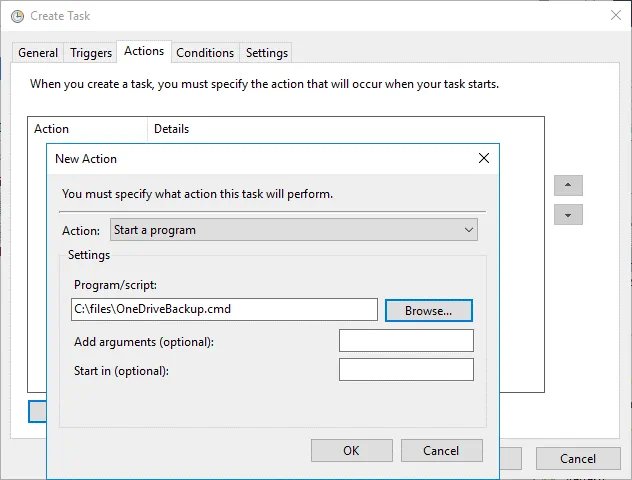632x480 pixels.
Task: Select the Actions tab
Action: coord(144,51)
